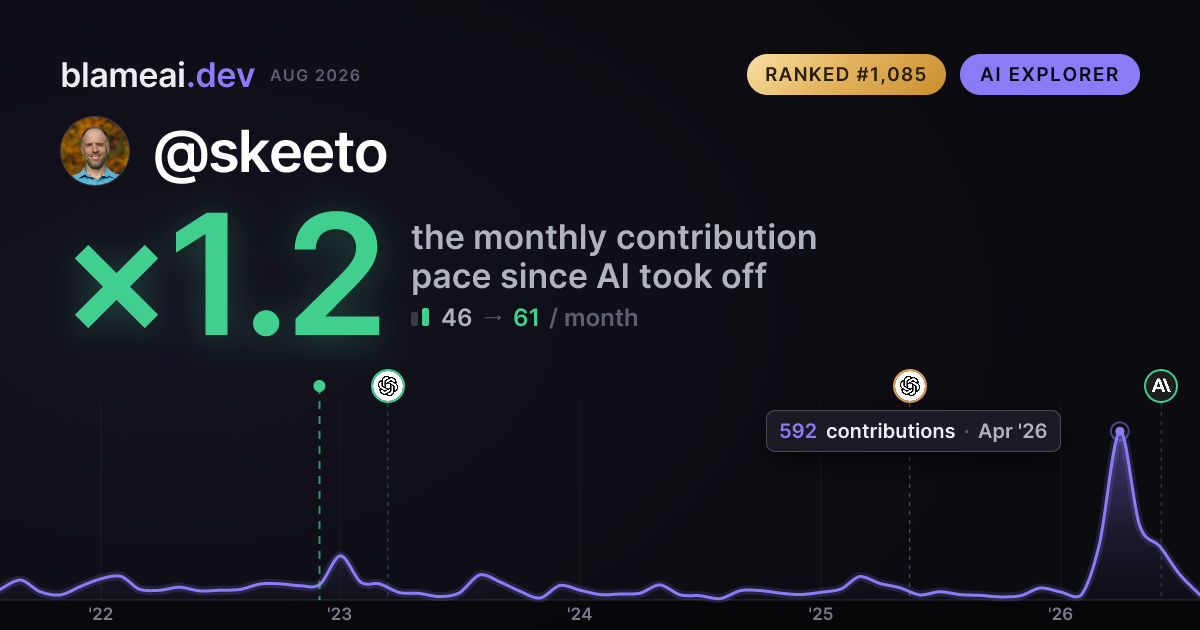
Task: Click the @skeeto username heading
Action: click(270, 153)
